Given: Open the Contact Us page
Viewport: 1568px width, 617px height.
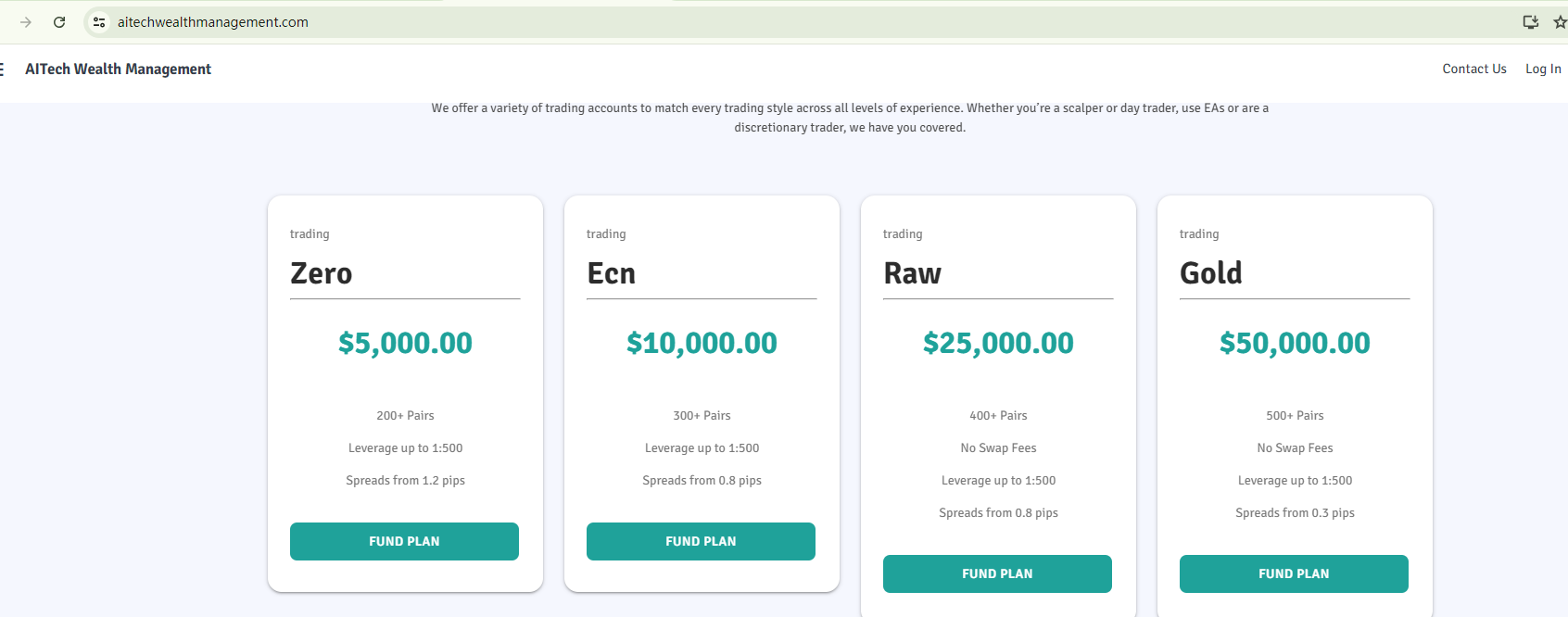Looking at the screenshot, I should coord(1473,69).
